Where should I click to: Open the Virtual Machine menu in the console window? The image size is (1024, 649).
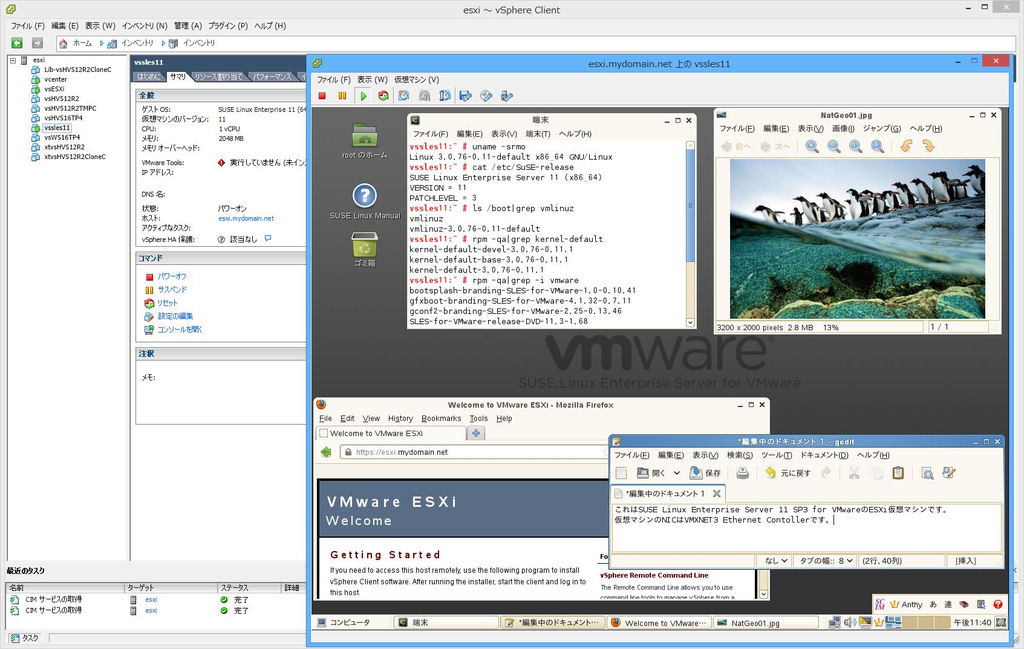[x=416, y=80]
